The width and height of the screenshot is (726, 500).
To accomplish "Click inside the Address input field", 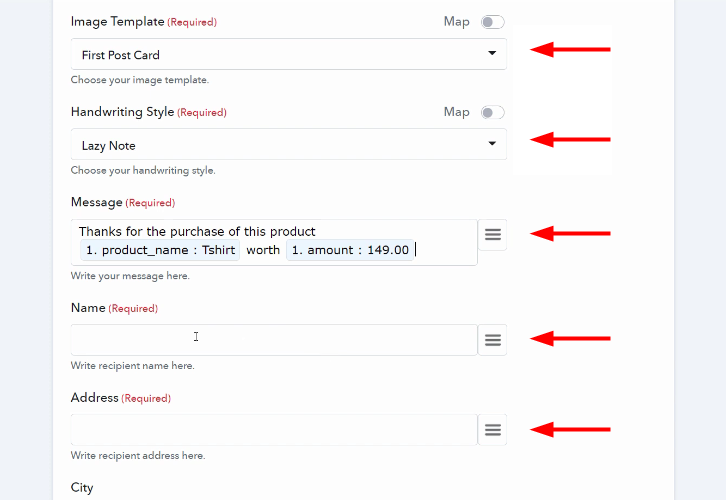I will click(274, 430).
